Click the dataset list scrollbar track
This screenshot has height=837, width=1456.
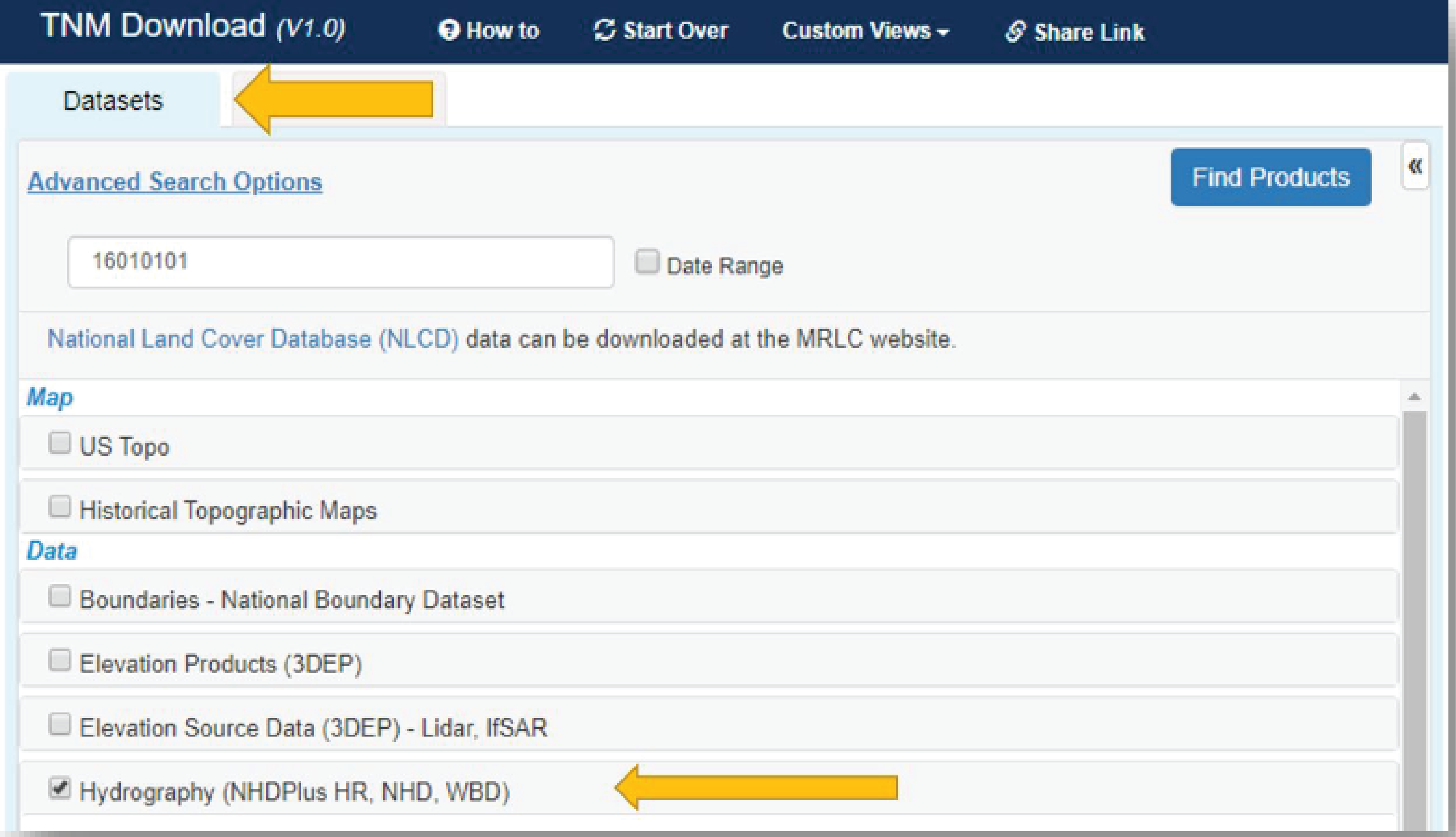point(1414,621)
